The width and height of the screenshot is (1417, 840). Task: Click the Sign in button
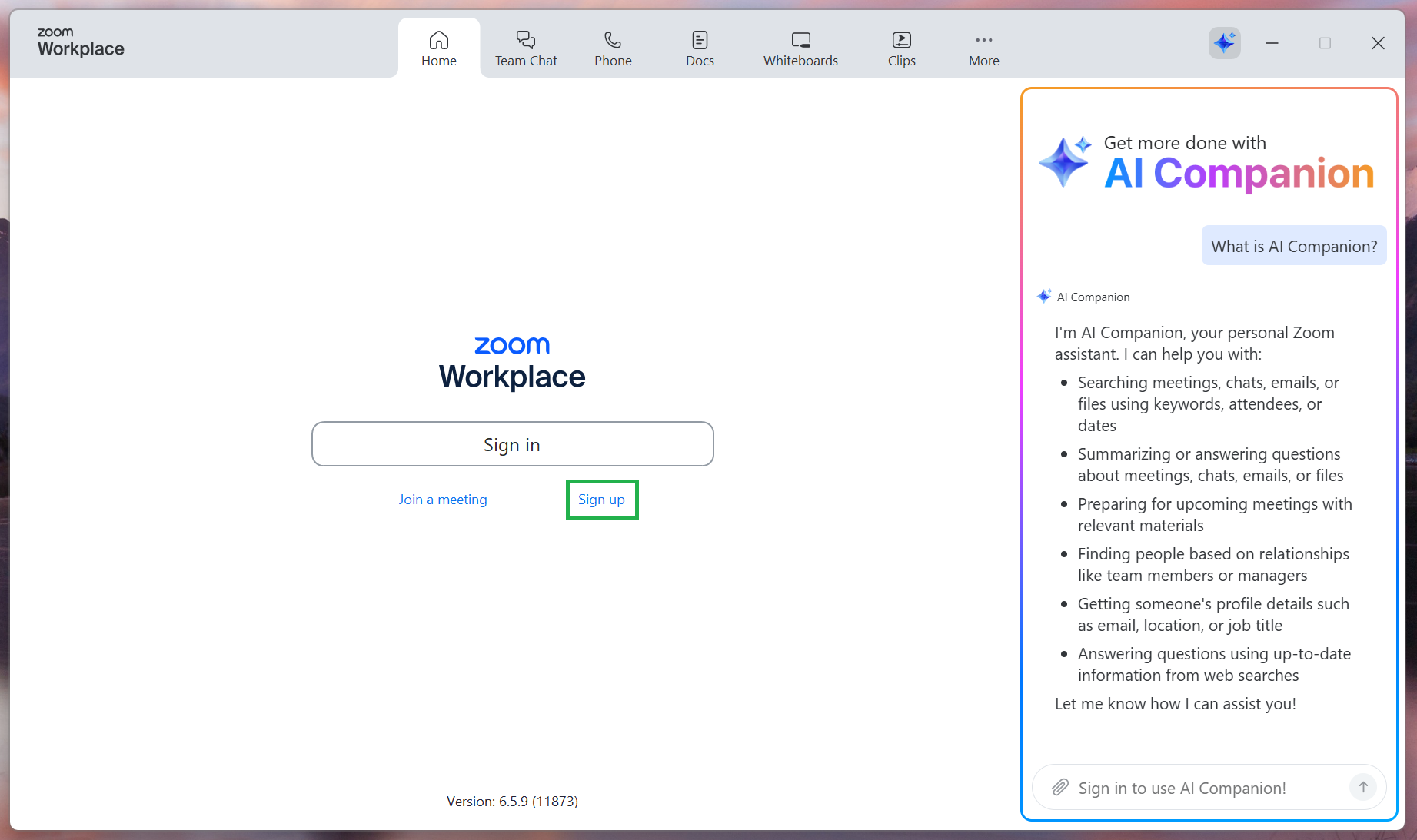coord(512,444)
